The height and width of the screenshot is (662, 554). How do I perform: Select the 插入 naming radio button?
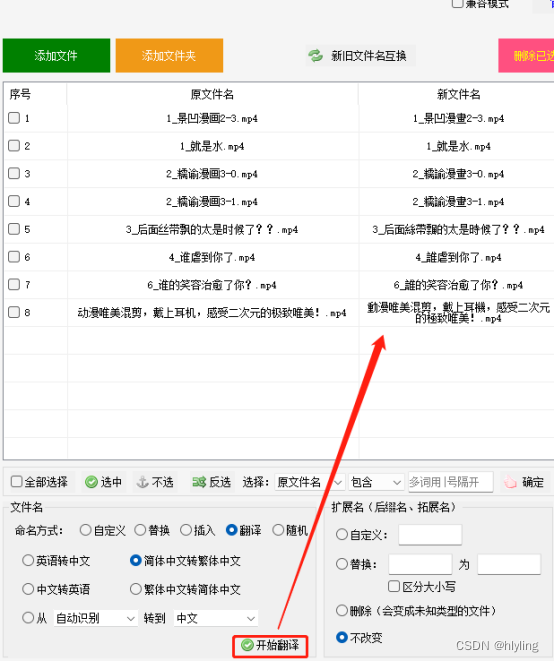click(x=186, y=530)
